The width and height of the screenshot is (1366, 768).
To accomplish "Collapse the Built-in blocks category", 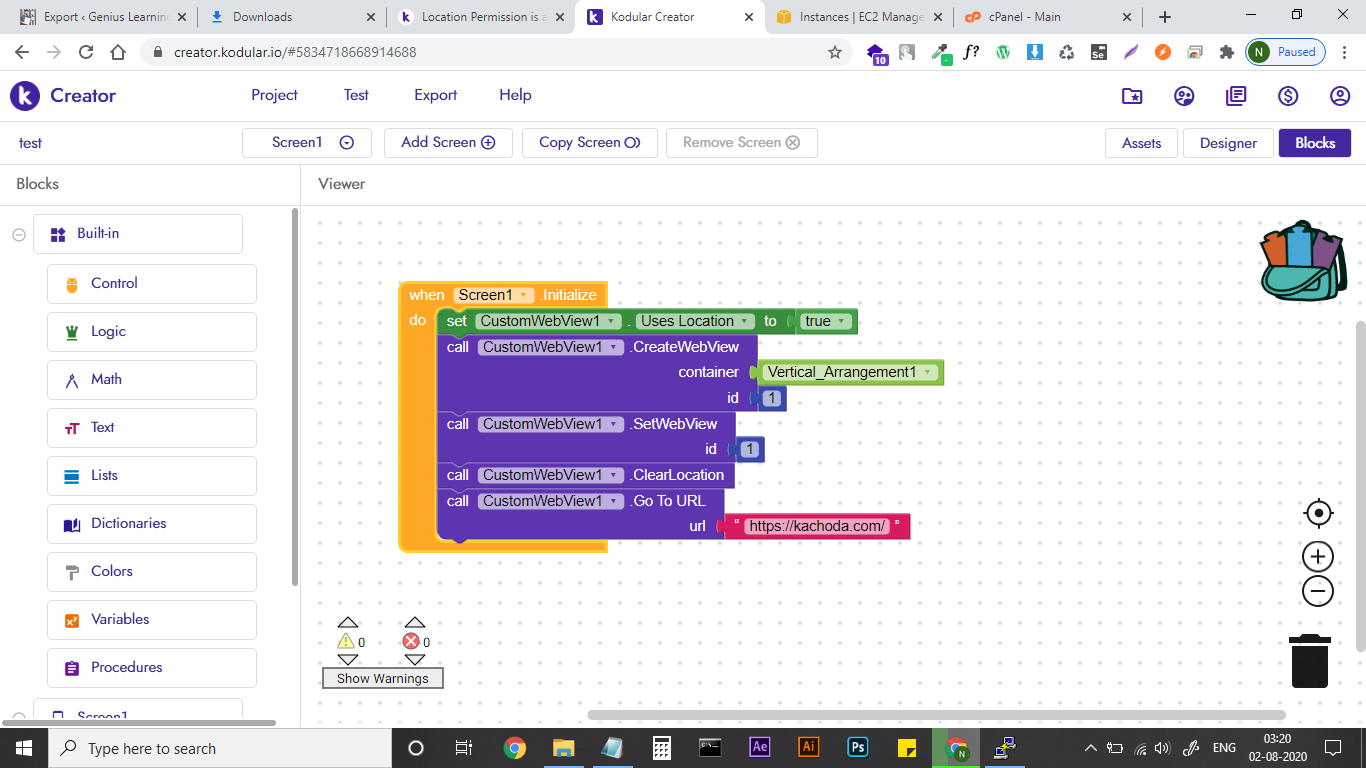I will pos(19,234).
